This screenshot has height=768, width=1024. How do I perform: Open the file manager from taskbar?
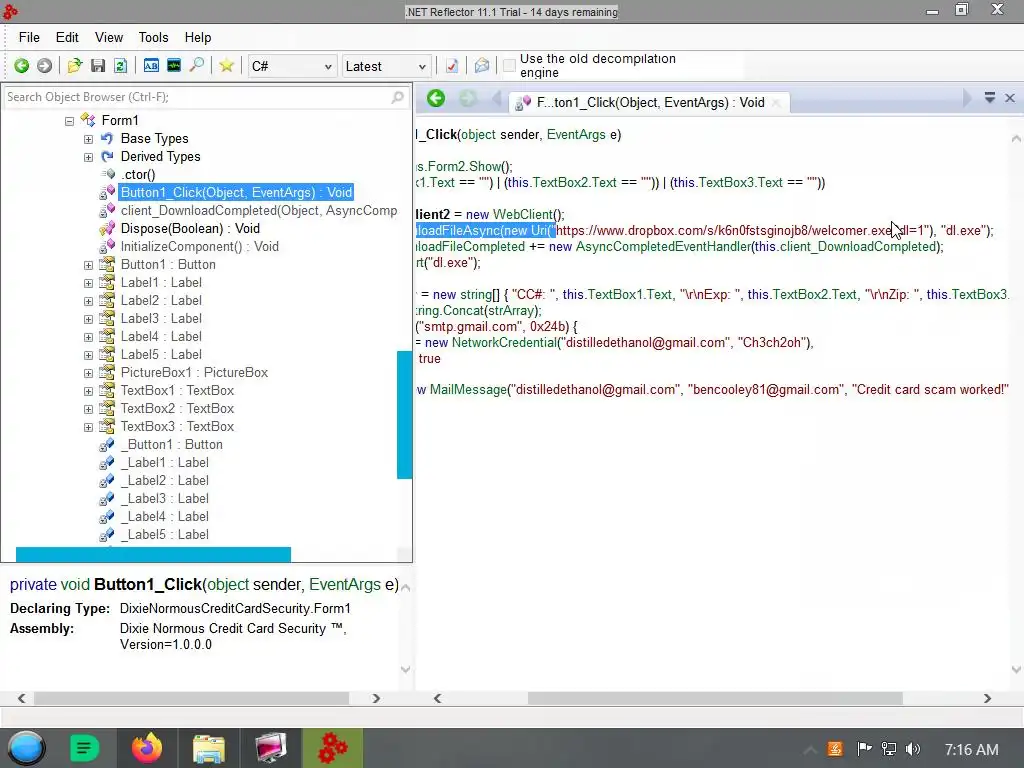209,748
